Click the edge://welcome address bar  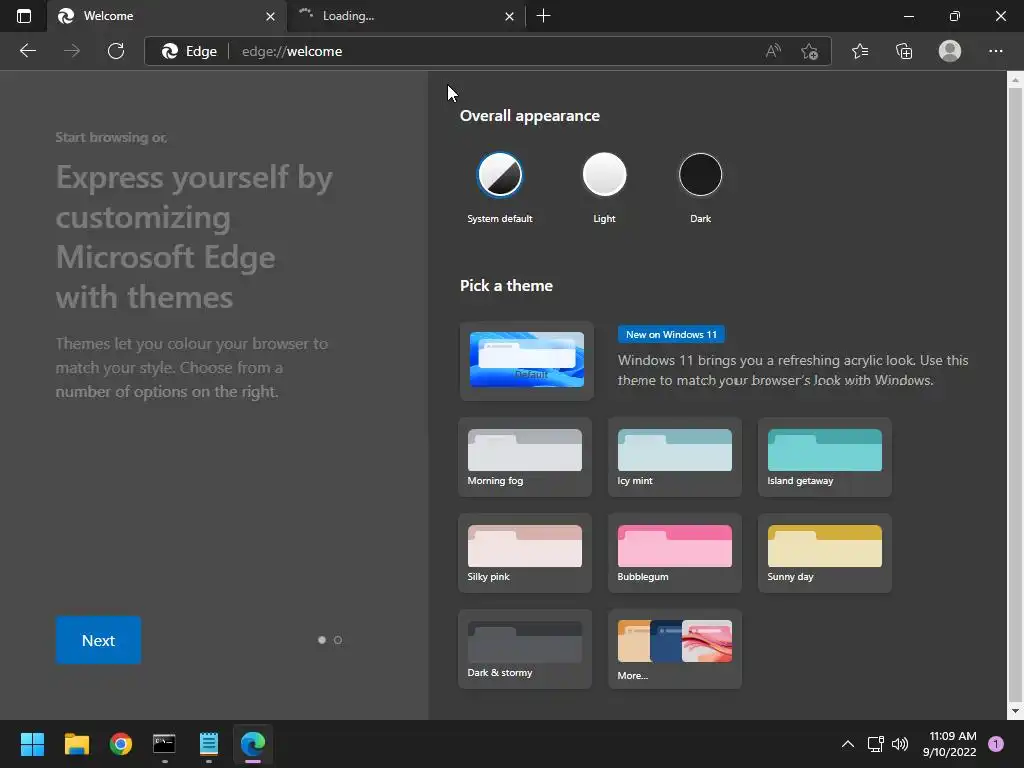point(488,51)
